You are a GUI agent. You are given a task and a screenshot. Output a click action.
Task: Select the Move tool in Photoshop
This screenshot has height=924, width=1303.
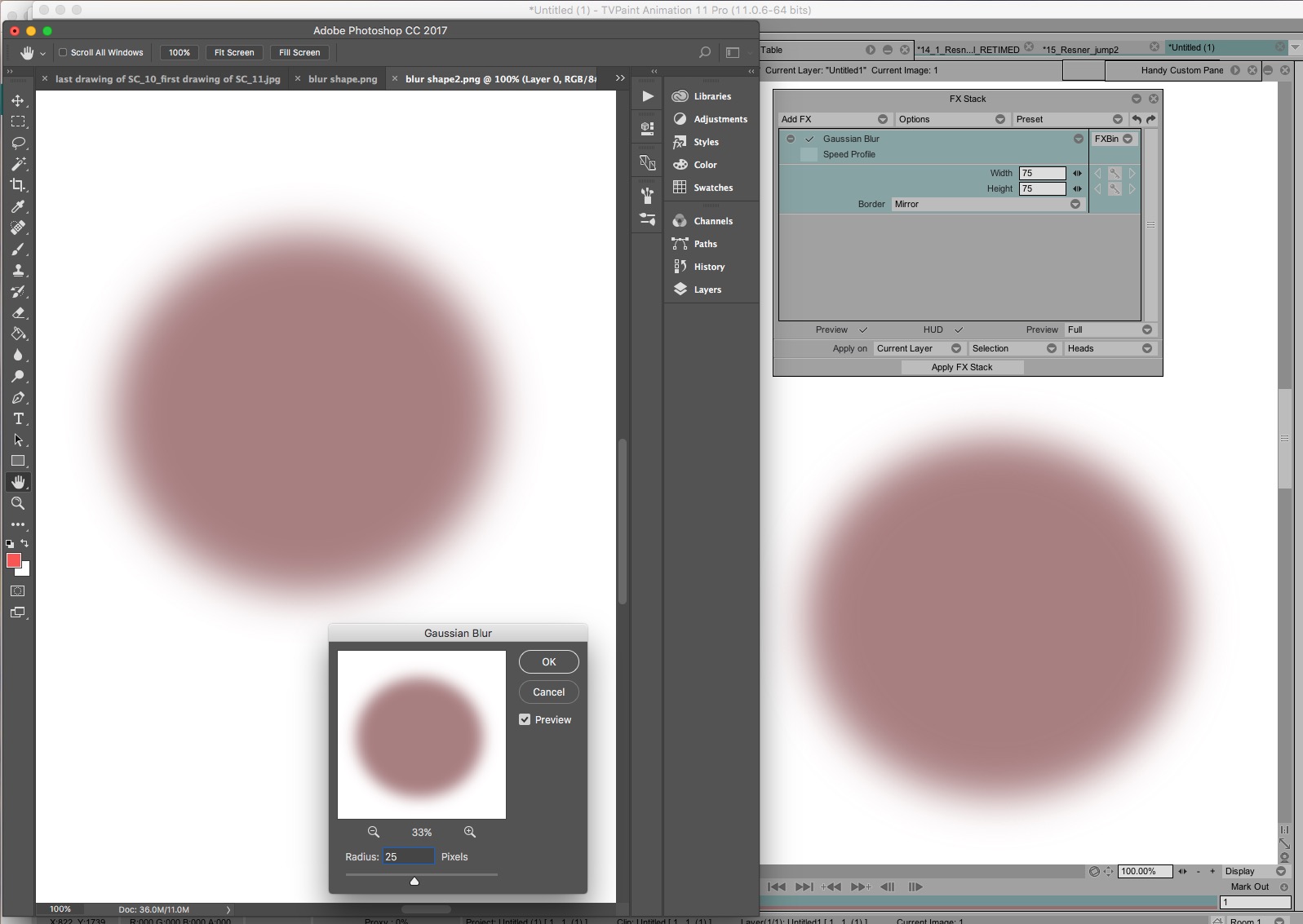pyautogui.click(x=18, y=100)
